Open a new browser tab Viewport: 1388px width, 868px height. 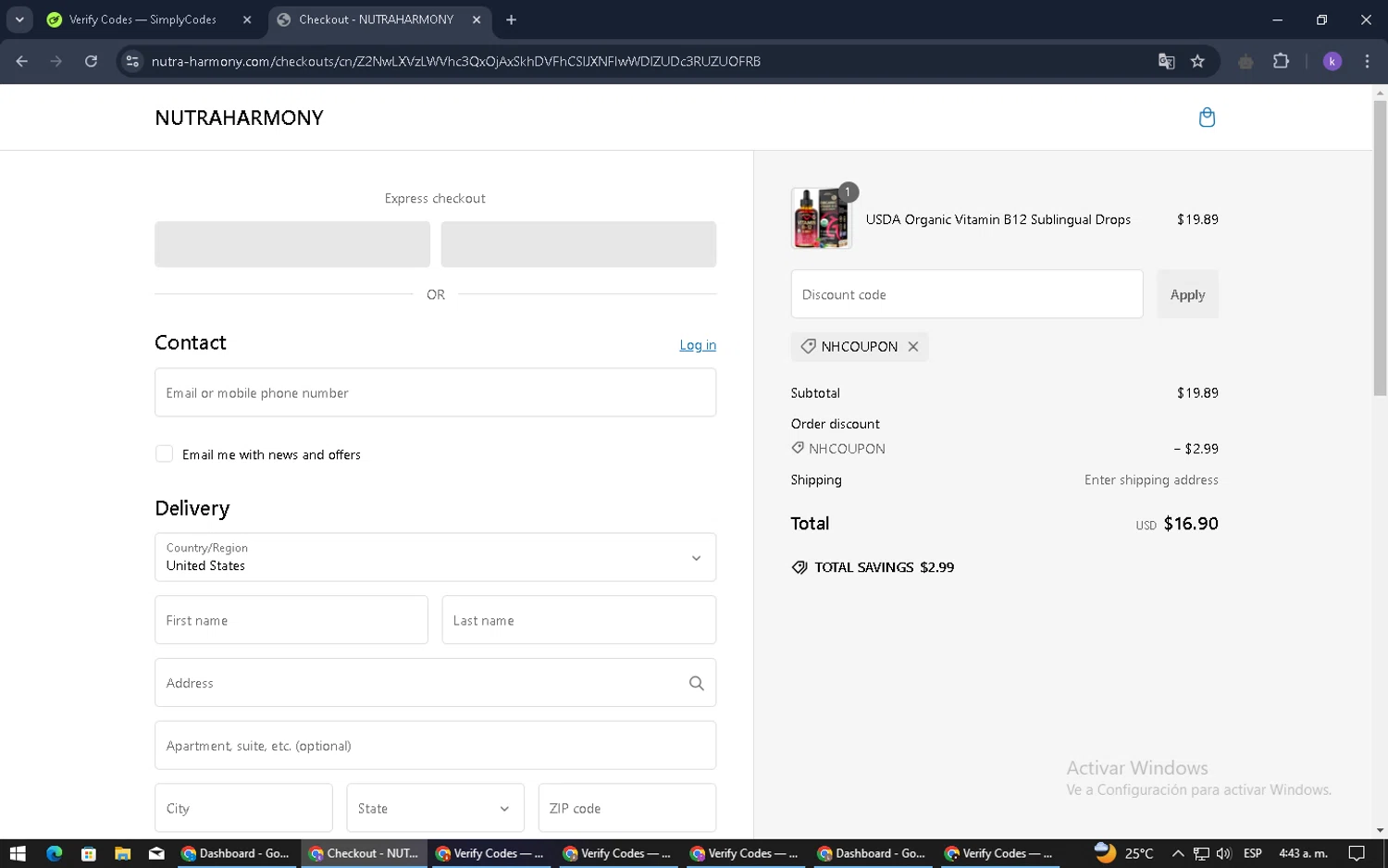coord(511,19)
